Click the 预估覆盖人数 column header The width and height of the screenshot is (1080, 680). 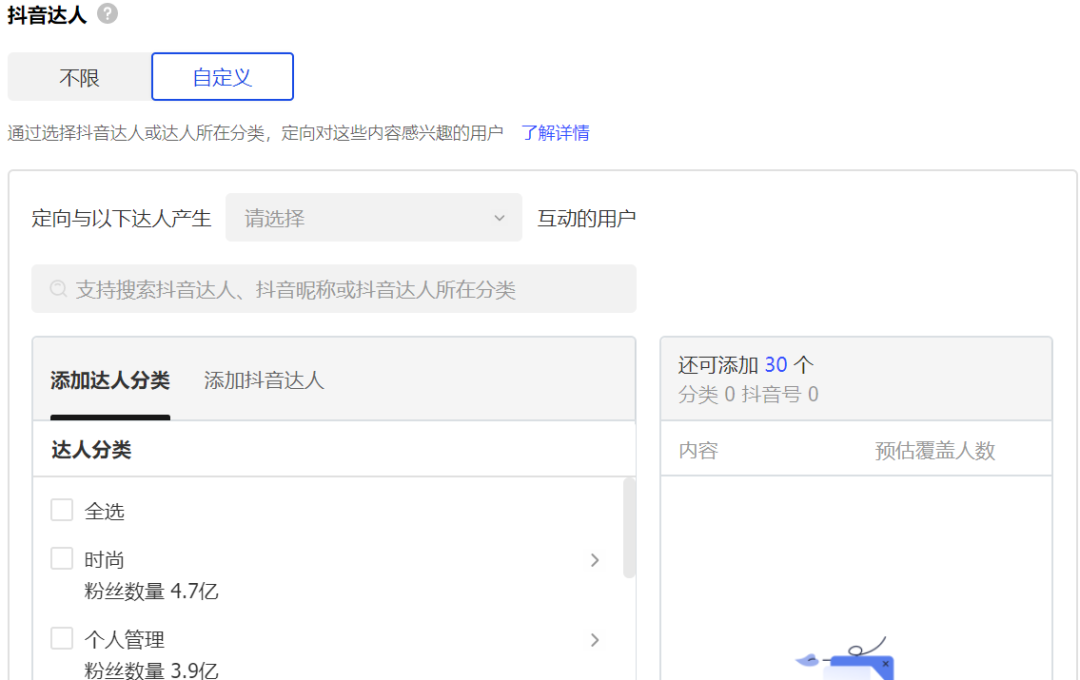[x=935, y=451]
